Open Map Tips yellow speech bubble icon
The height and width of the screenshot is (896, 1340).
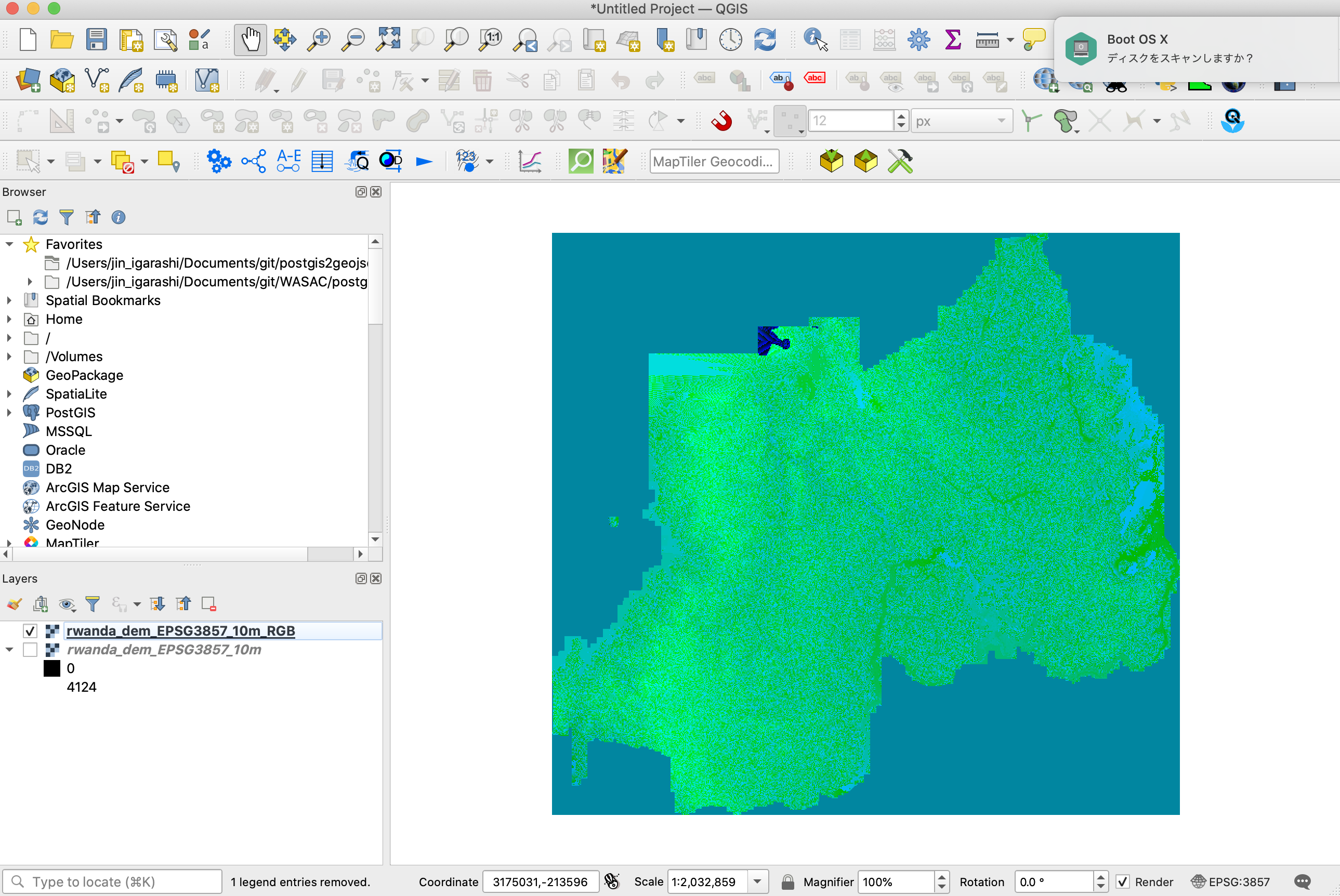[x=1034, y=39]
